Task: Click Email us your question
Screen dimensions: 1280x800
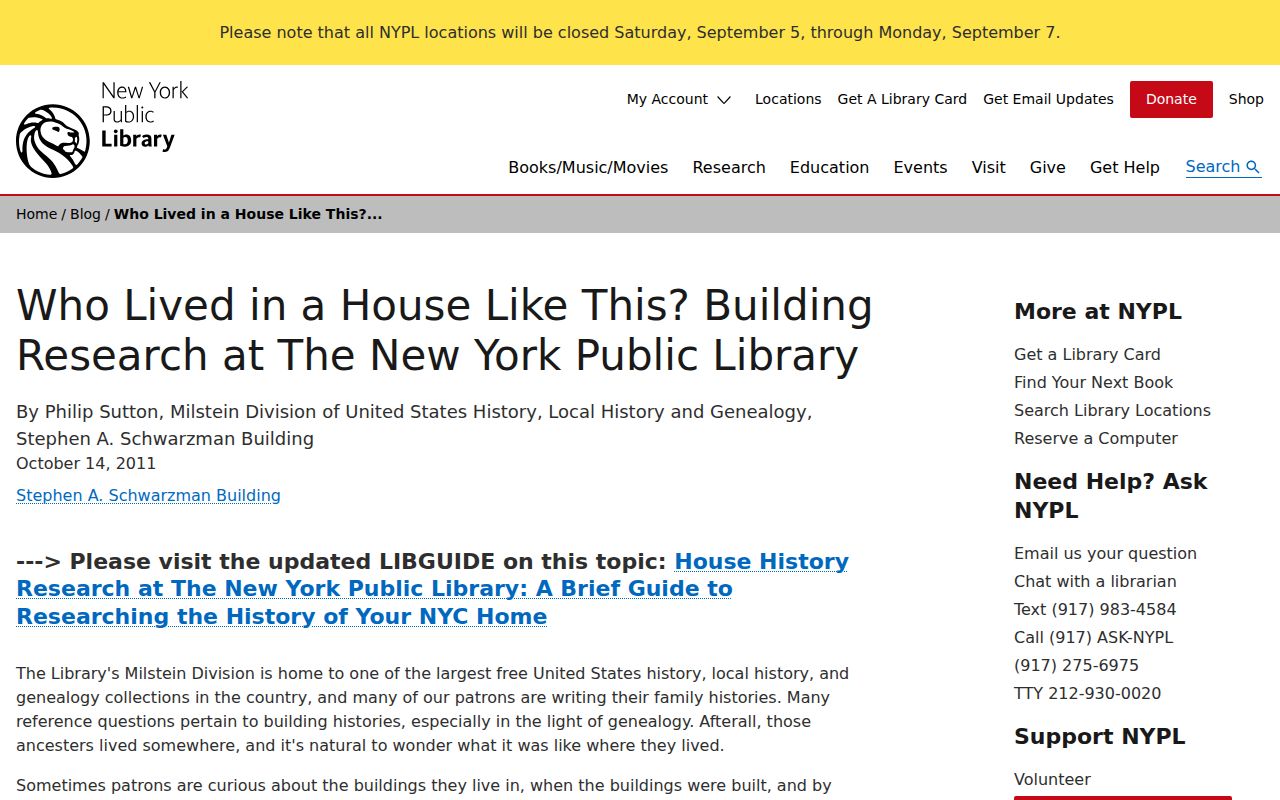Action: point(1105,553)
